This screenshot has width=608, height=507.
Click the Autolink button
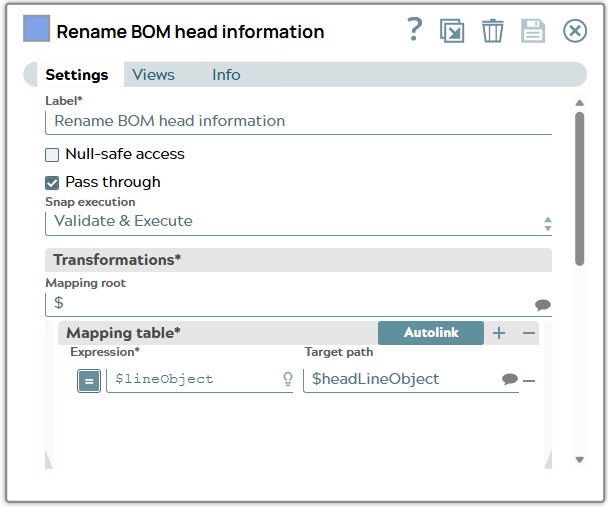pos(431,333)
